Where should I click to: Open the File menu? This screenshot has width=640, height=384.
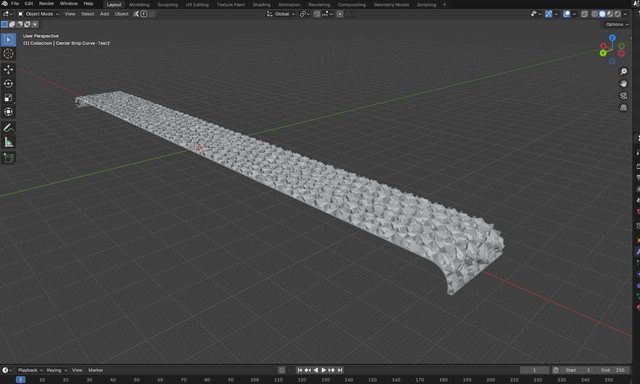[x=15, y=4]
